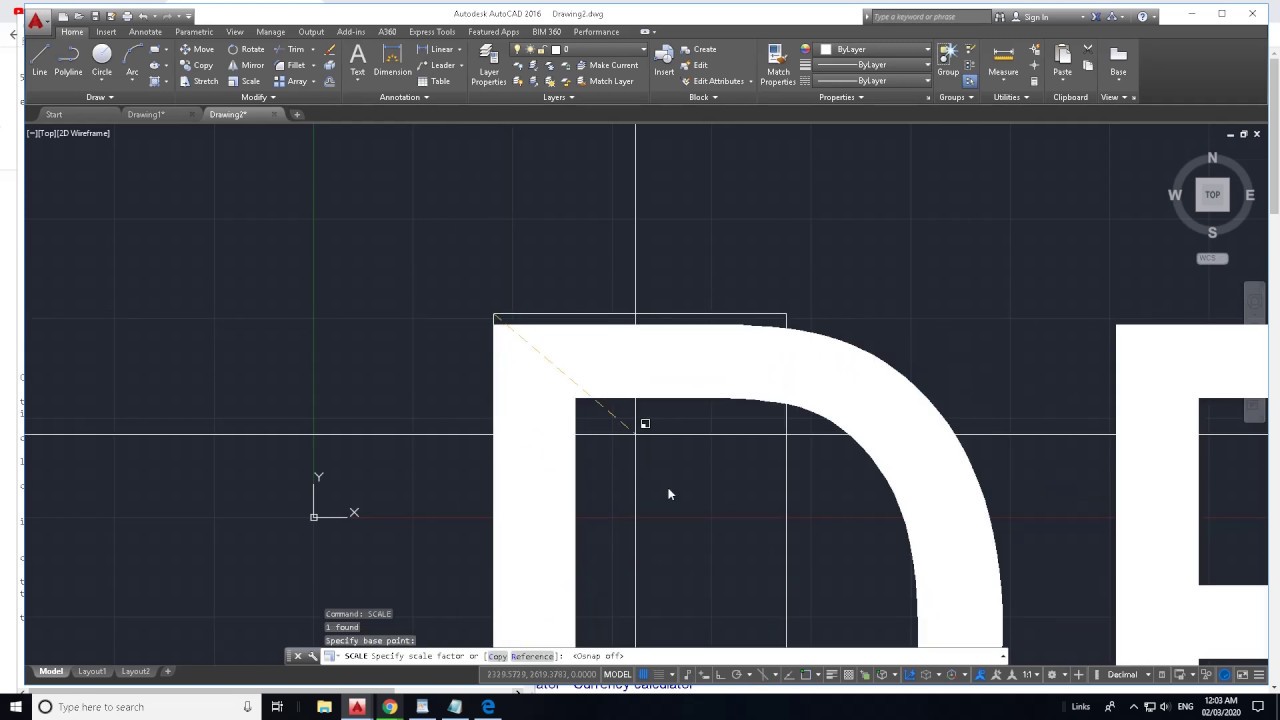The image size is (1280, 720).
Task: Click the Base view tool
Action: [x=1118, y=60]
